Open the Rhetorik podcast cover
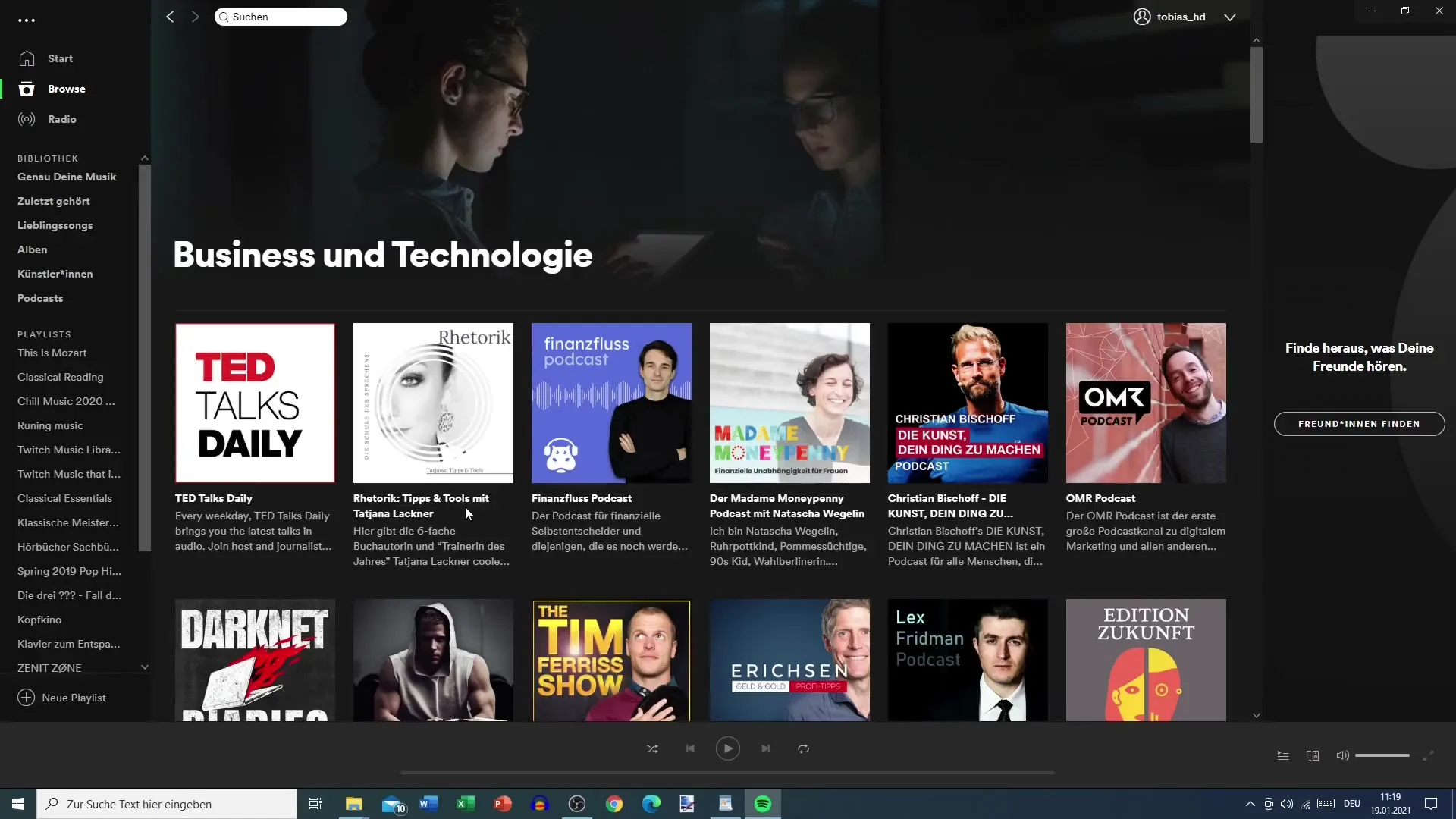Viewport: 1456px width, 819px height. (433, 403)
